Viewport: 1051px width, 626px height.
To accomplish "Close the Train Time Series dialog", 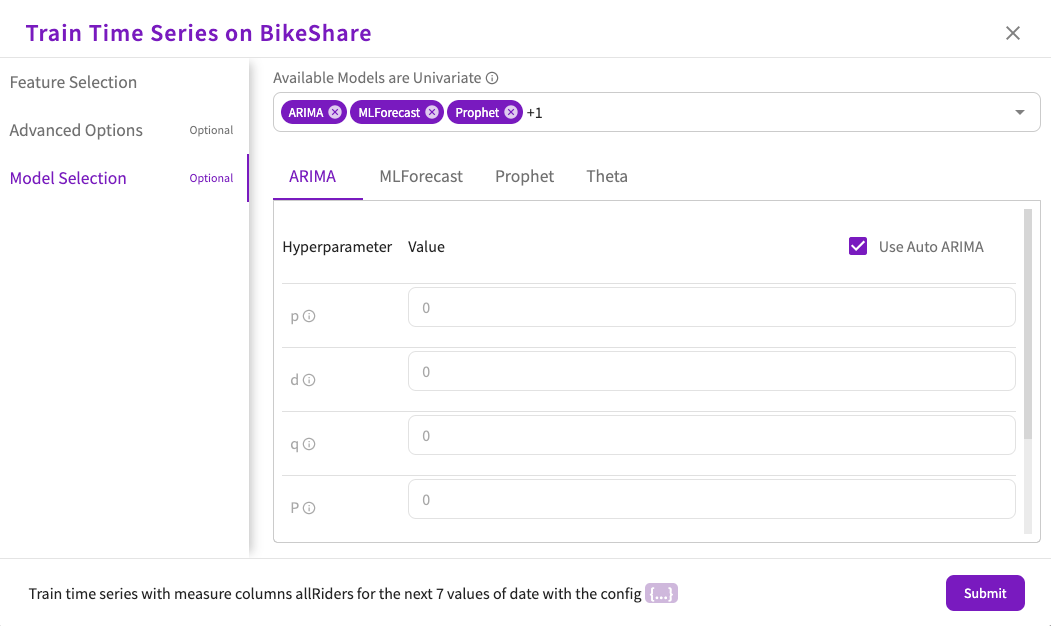I will point(1012,33).
